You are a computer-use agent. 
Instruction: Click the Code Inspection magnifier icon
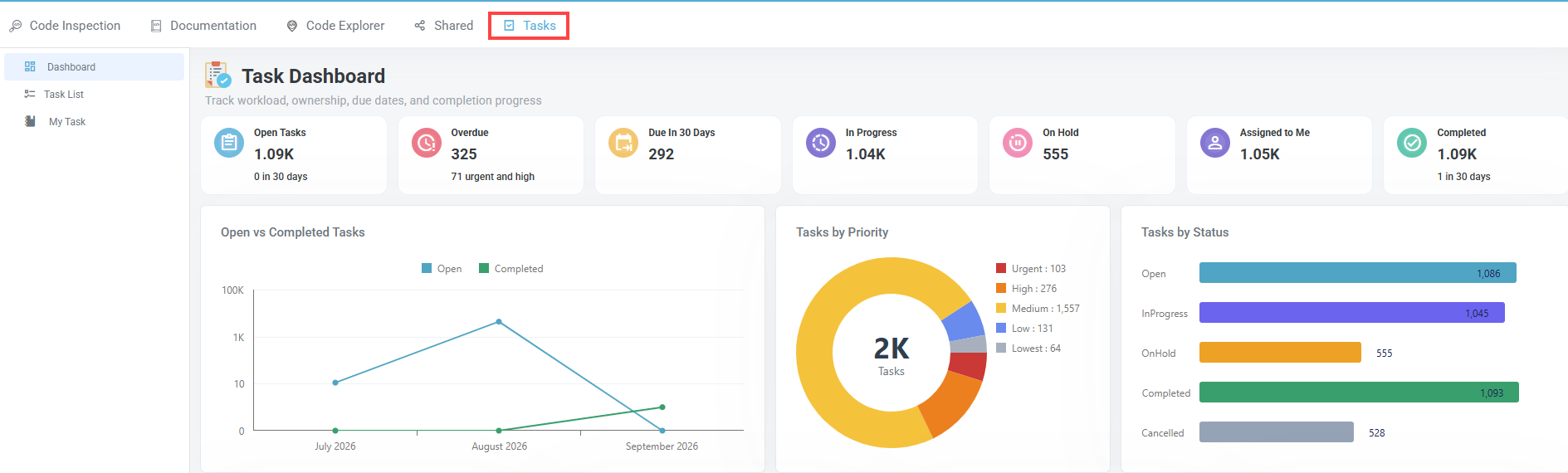(16, 26)
